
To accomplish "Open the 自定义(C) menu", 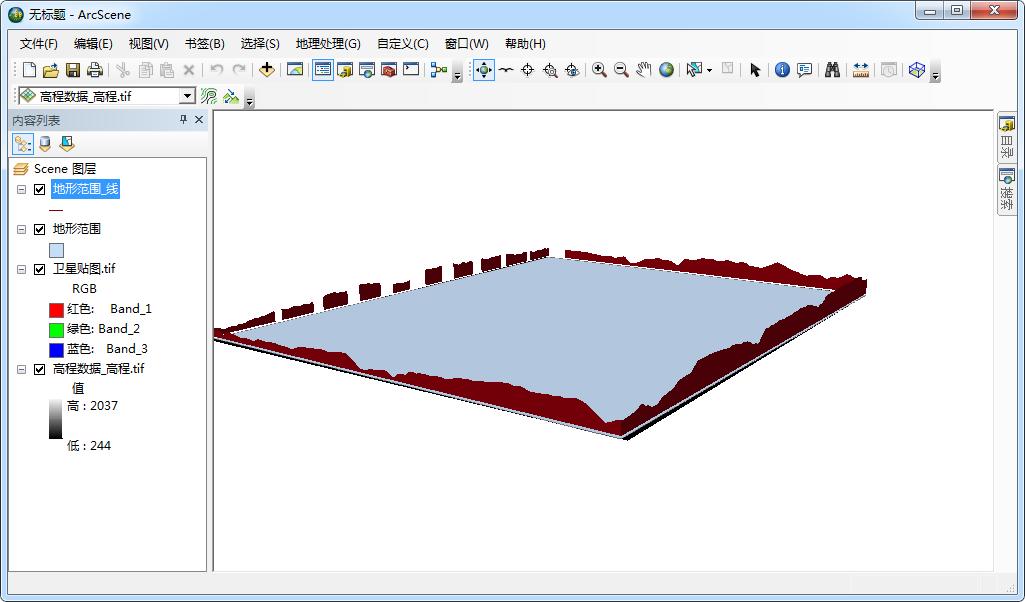I will click(402, 44).
